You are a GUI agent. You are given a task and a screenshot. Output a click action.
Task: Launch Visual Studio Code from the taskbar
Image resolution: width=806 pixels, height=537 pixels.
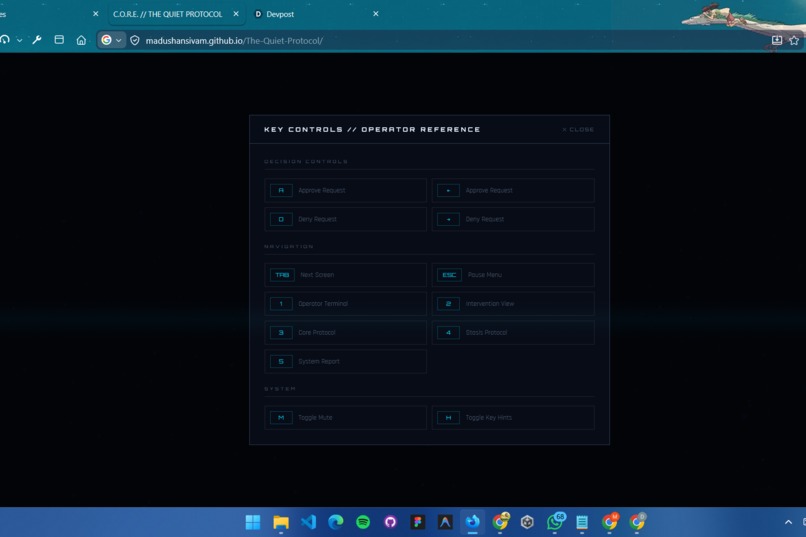click(308, 522)
